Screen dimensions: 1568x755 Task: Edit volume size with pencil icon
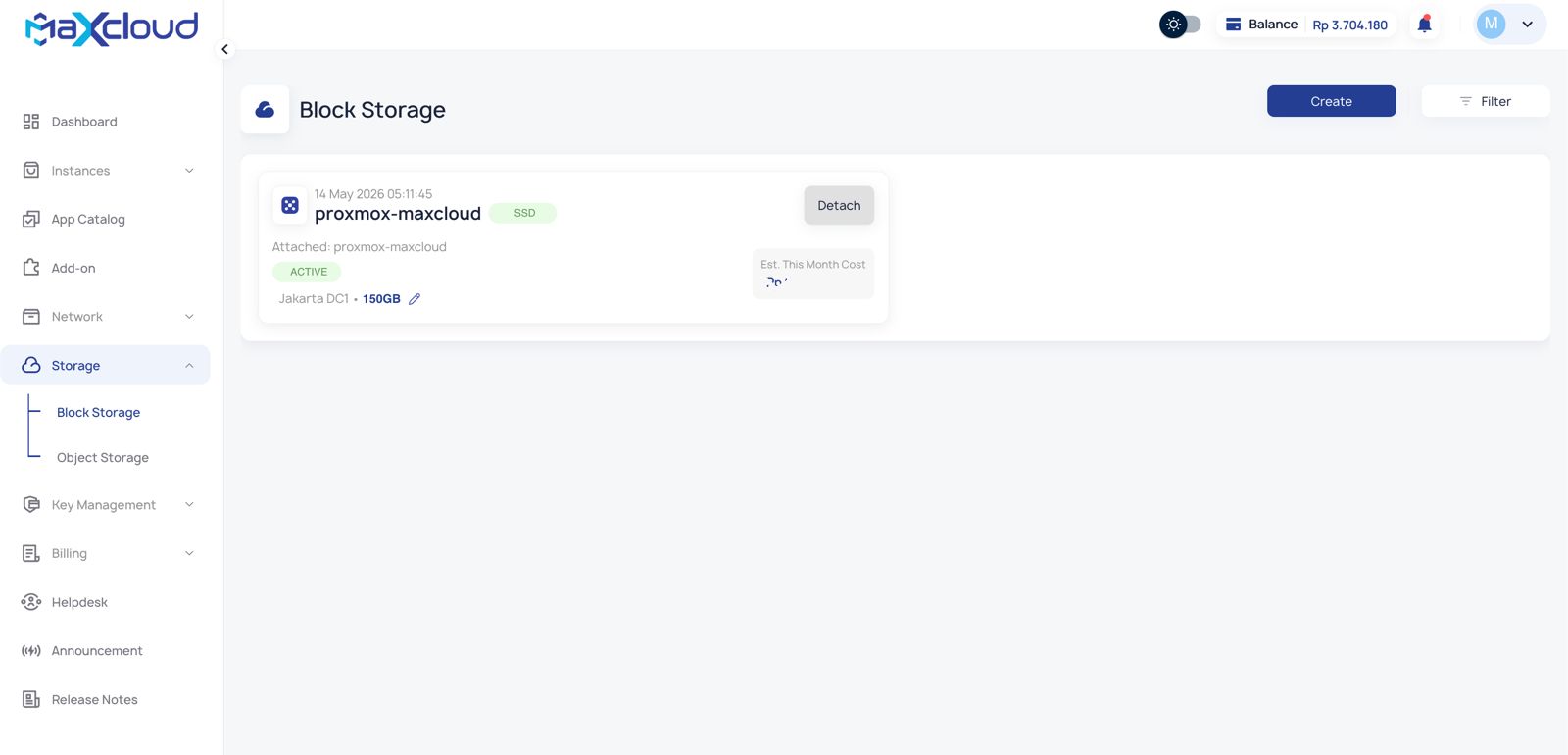click(x=415, y=299)
